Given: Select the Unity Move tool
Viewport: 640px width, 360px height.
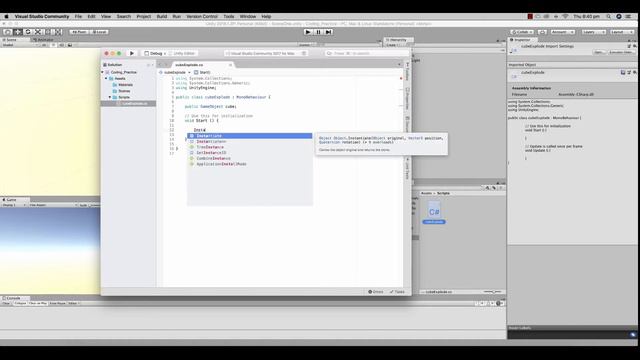Looking at the screenshot, I should 18,32.
